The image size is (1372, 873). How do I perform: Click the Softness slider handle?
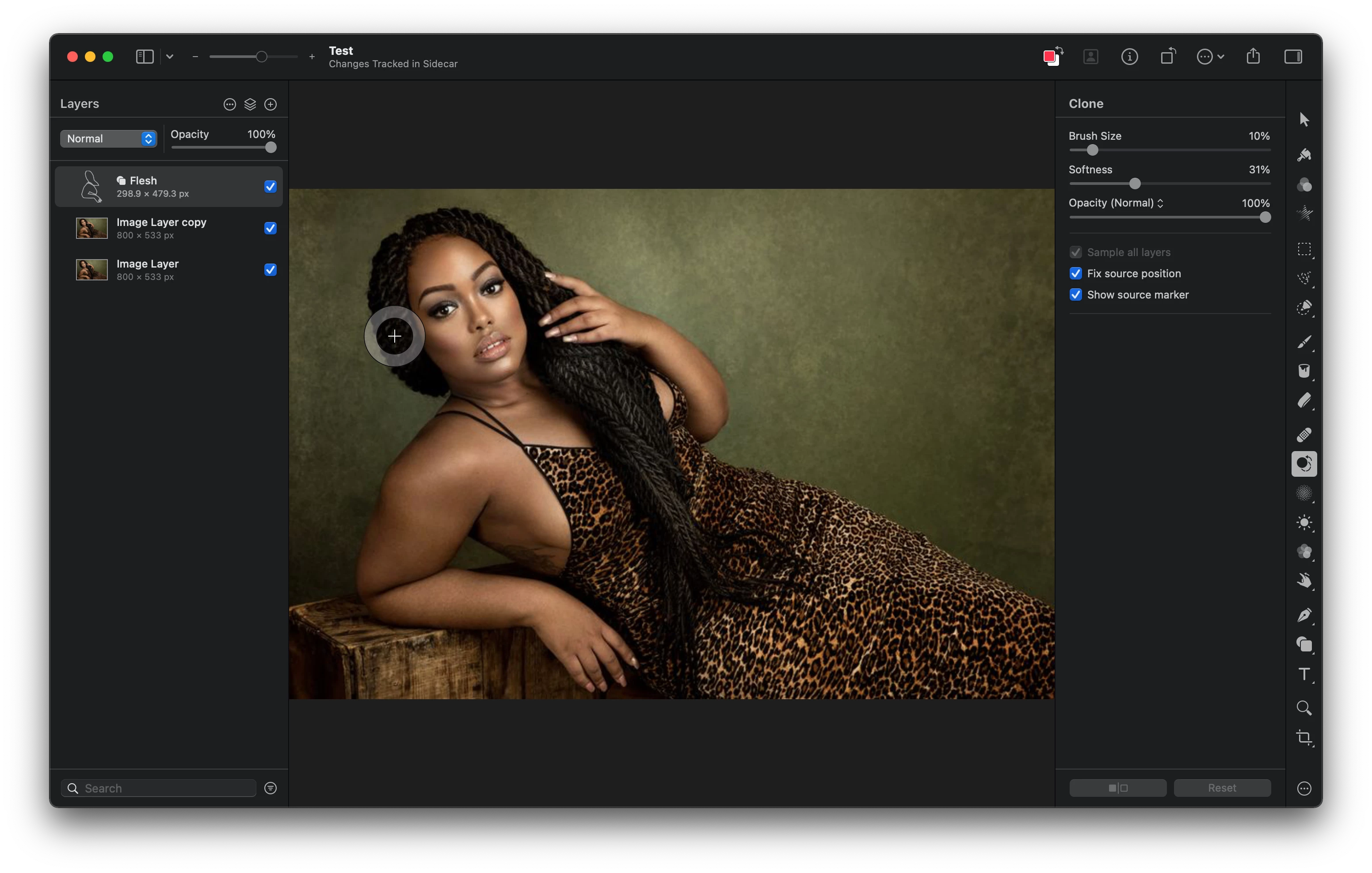pos(1134,184)
